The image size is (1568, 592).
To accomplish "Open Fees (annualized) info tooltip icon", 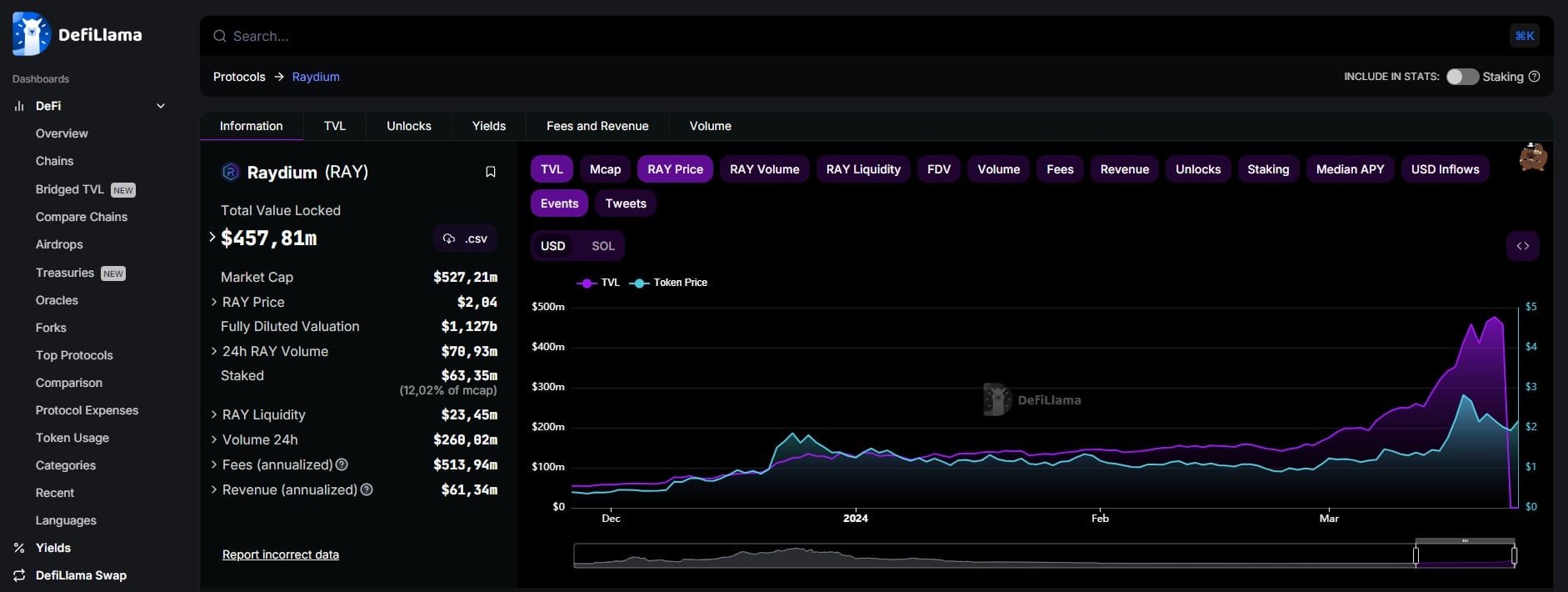I will tap(342, 464).
